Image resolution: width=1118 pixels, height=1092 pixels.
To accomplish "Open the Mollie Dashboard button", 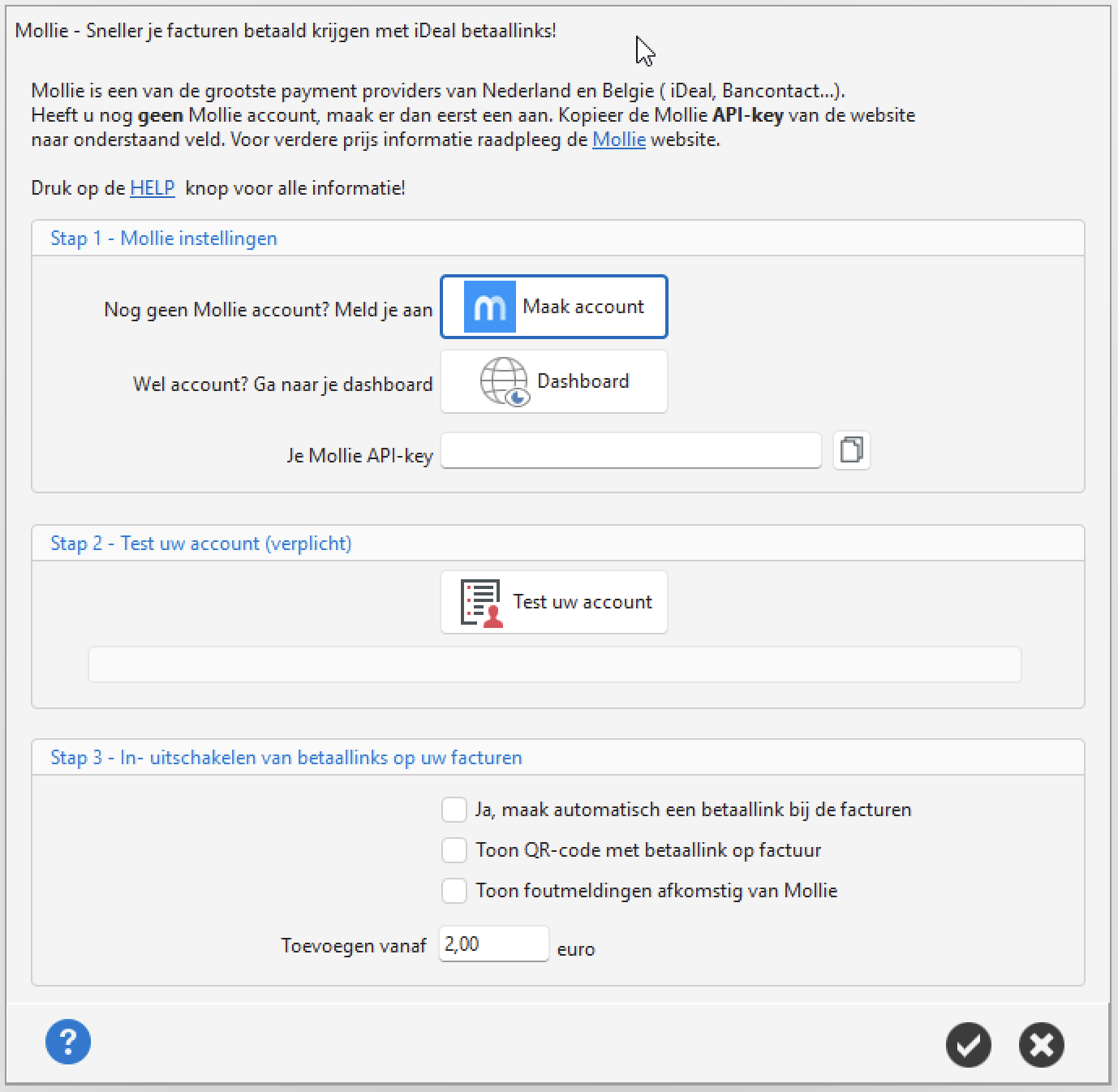I will tap(554, 381).
